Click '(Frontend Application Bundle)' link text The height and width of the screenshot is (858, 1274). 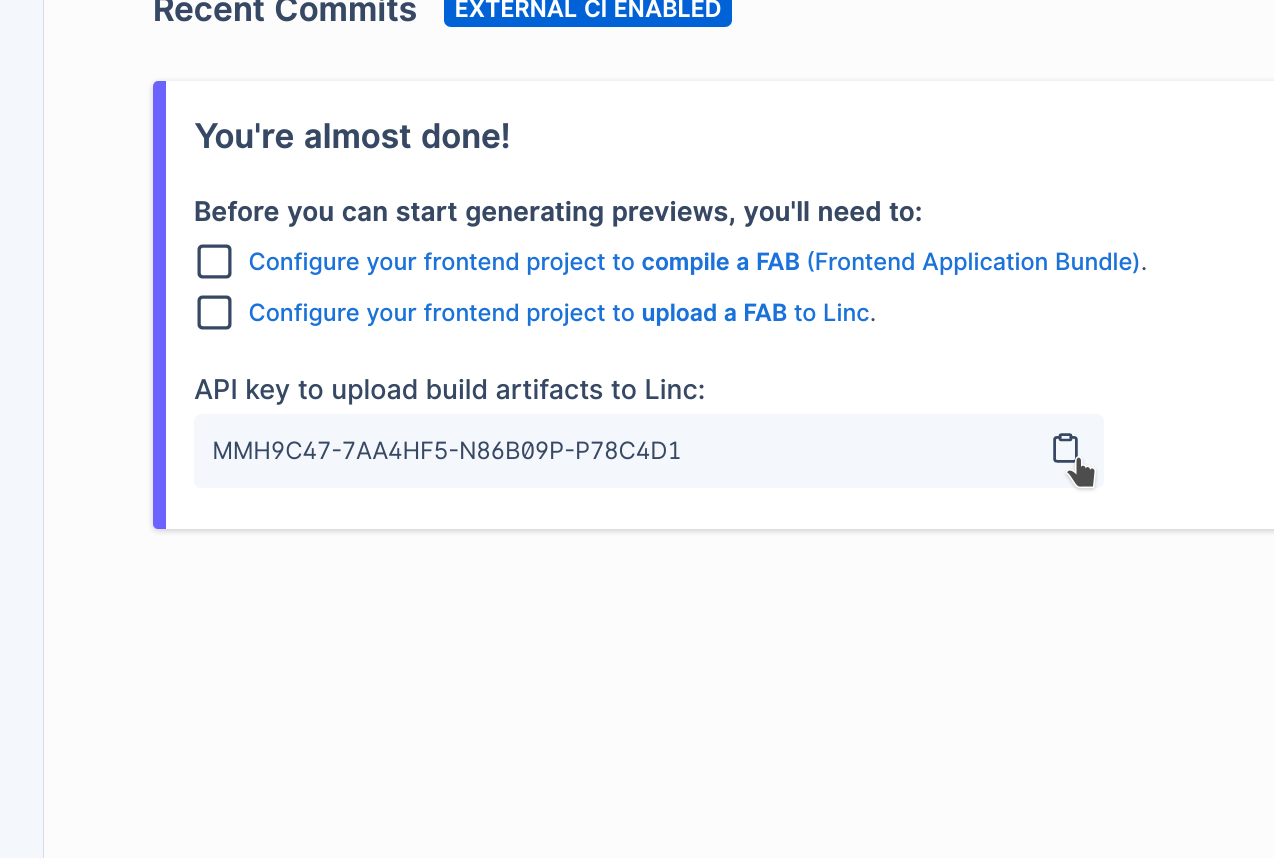point(973,262)
